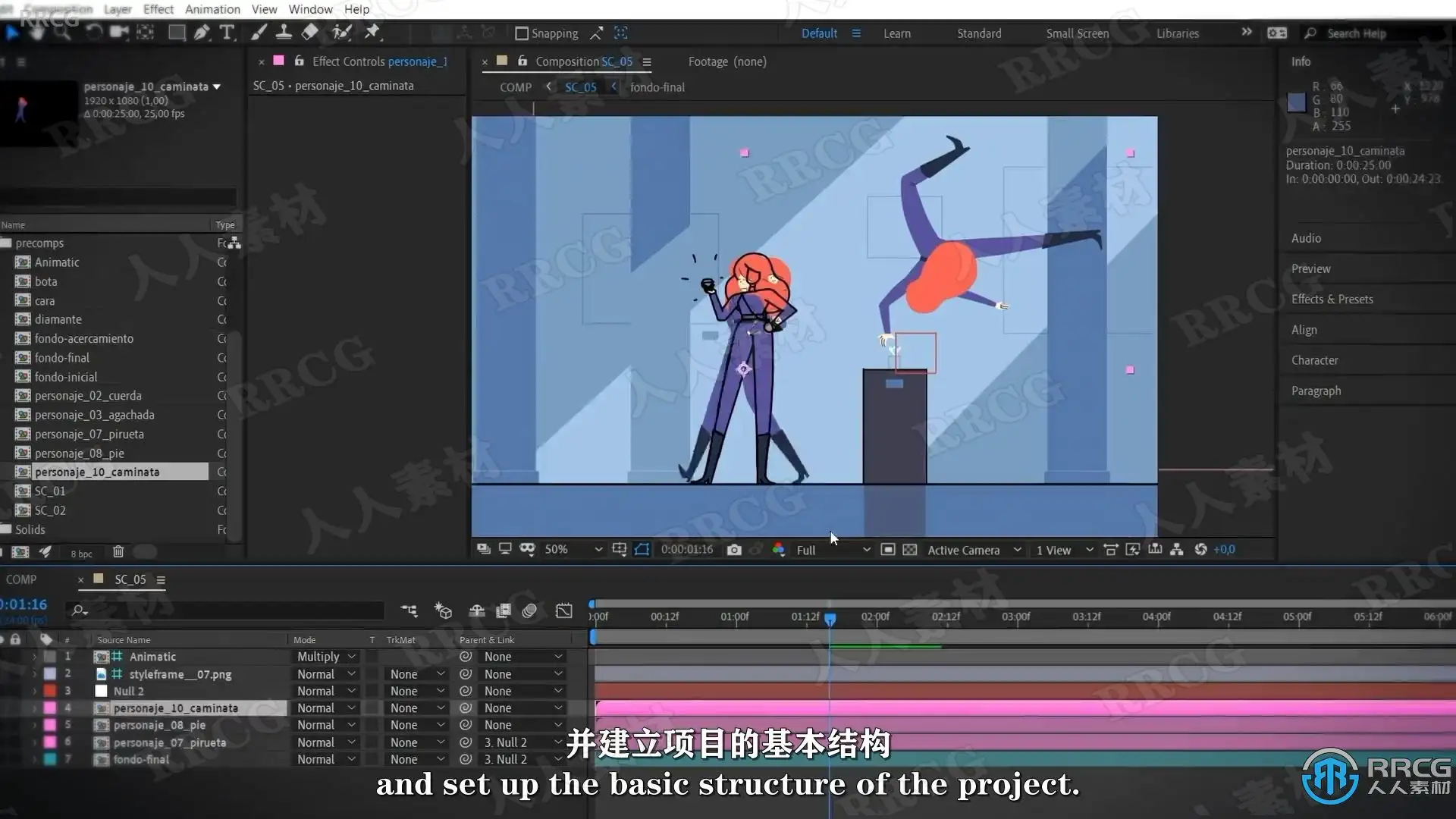Expand the Effects & Presets panel
The width and height of the screenshot is (1456, 819).
pos(1332,299)
